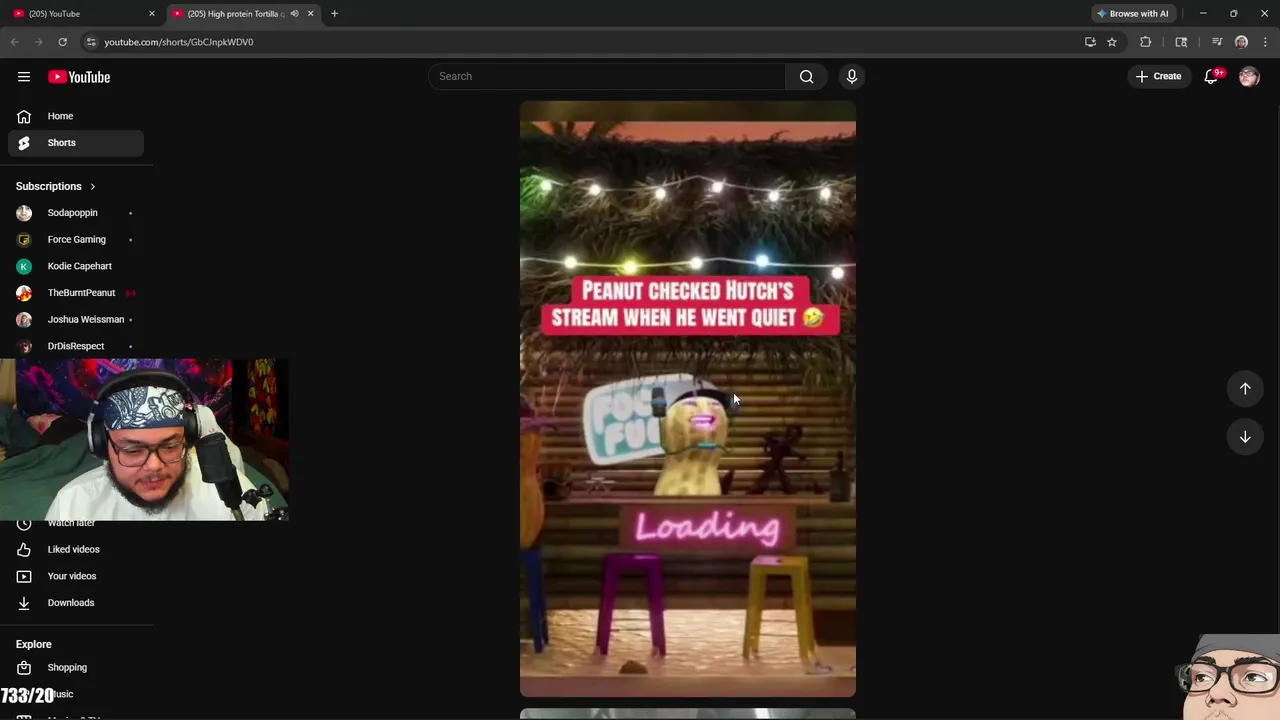Open the YouTube hamburger guide menu
The width and height of the screenshot is (1280, 720).
(x=24, y=77)
